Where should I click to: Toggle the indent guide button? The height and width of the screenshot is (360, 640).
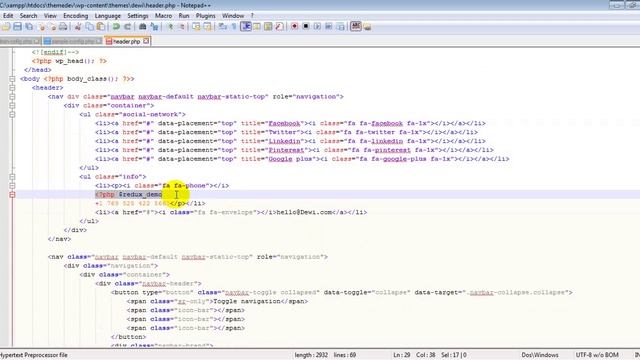point(246,27)
